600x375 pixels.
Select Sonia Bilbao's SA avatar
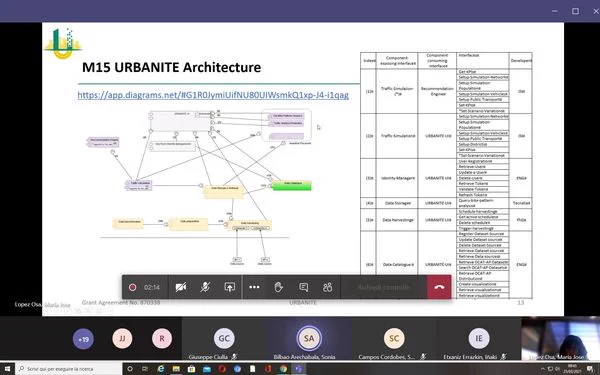tap(309, 339)
